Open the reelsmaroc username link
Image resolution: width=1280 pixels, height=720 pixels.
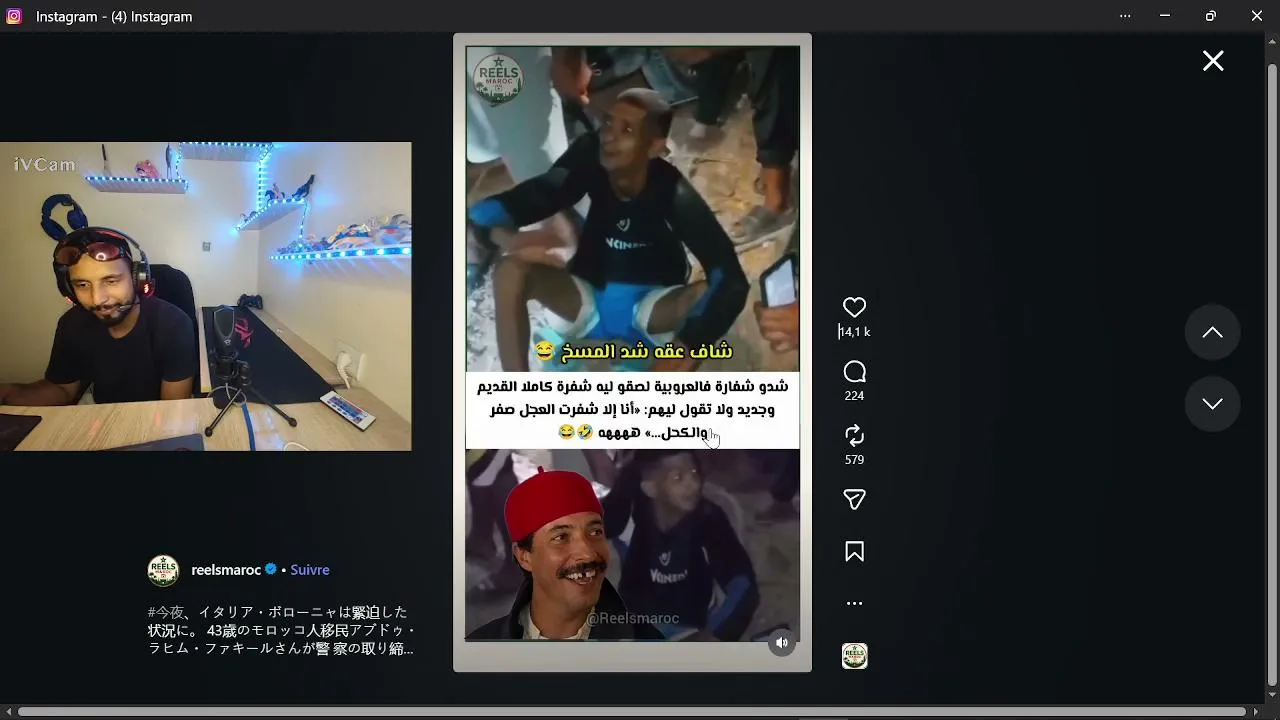tap(226, 570)
